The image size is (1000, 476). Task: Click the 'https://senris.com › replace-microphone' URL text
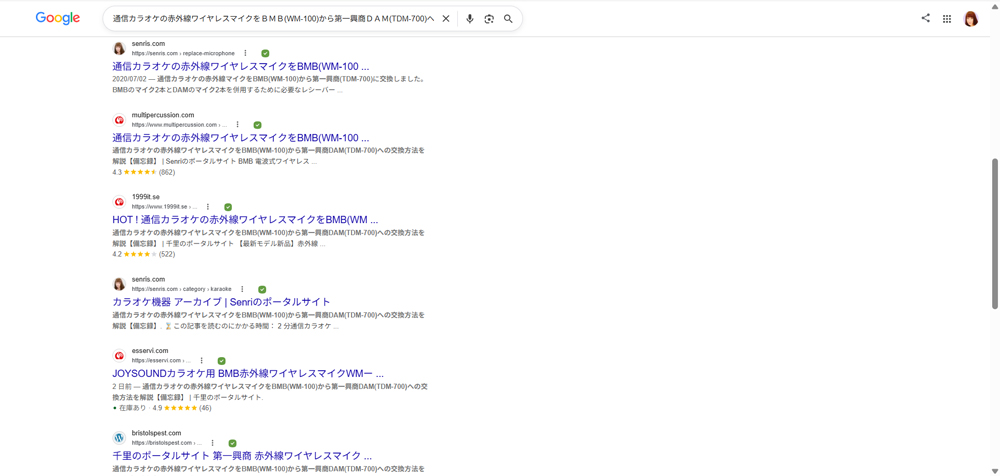pyautogui.click(x=183, y=54)
